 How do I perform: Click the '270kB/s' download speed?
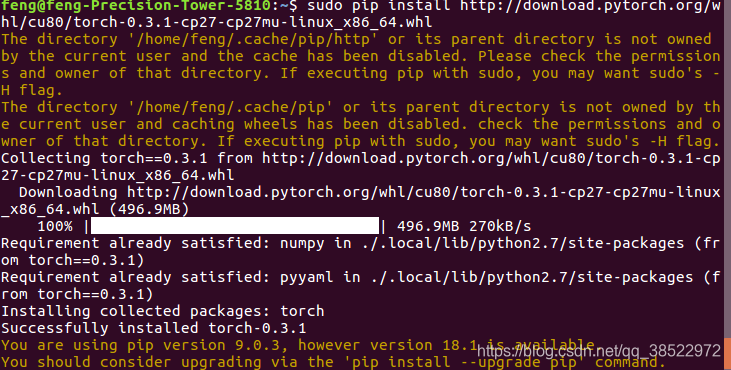pyautogui.click(x=500, y=226)
